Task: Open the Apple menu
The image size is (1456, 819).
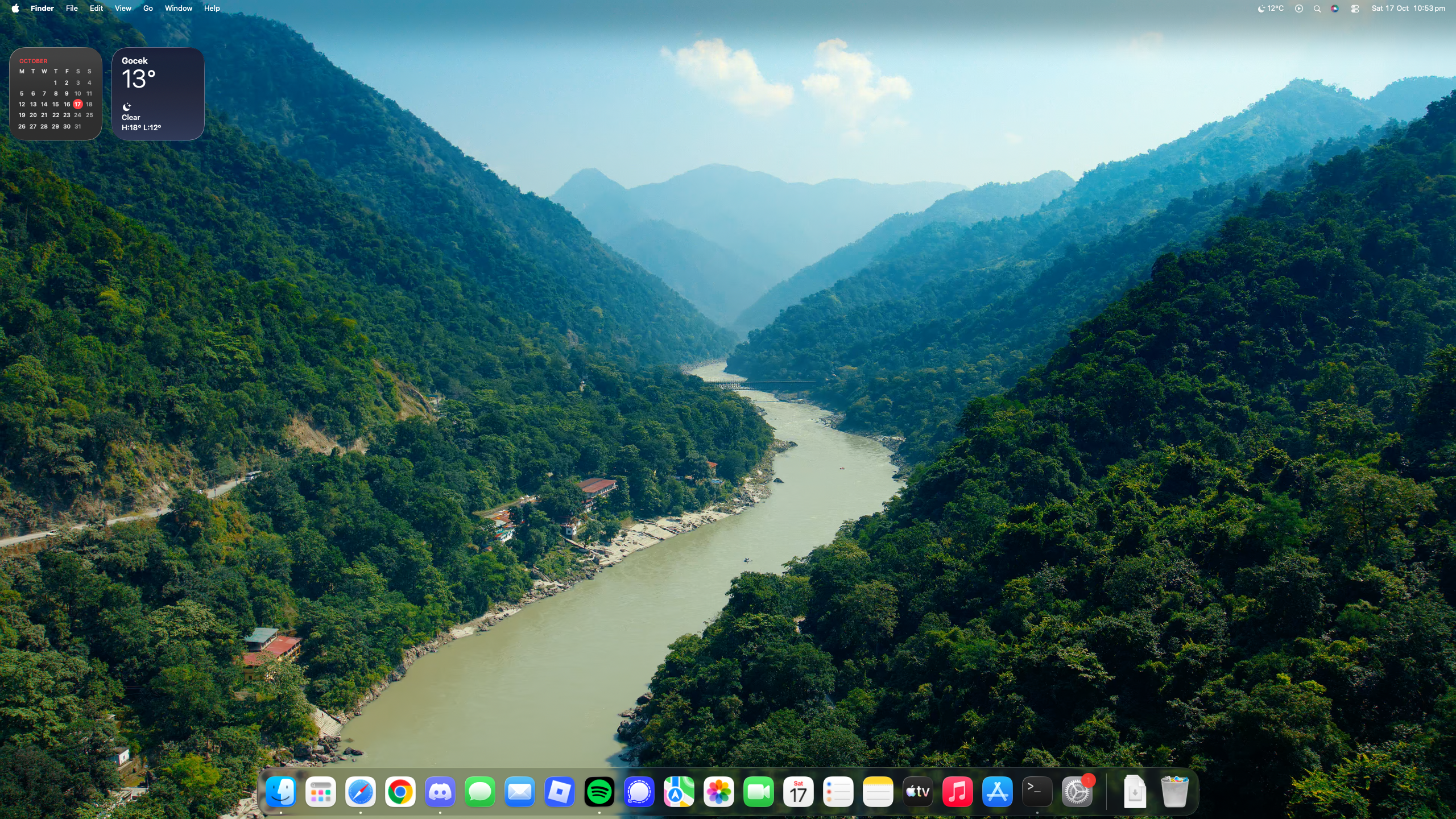Action: [15, 8]
